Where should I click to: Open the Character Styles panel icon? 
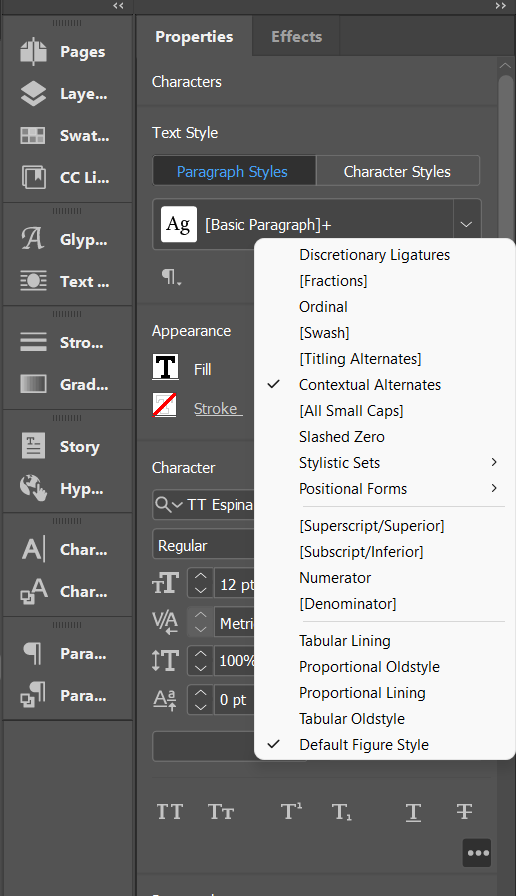pyautogui.click(x=33, y=591)
